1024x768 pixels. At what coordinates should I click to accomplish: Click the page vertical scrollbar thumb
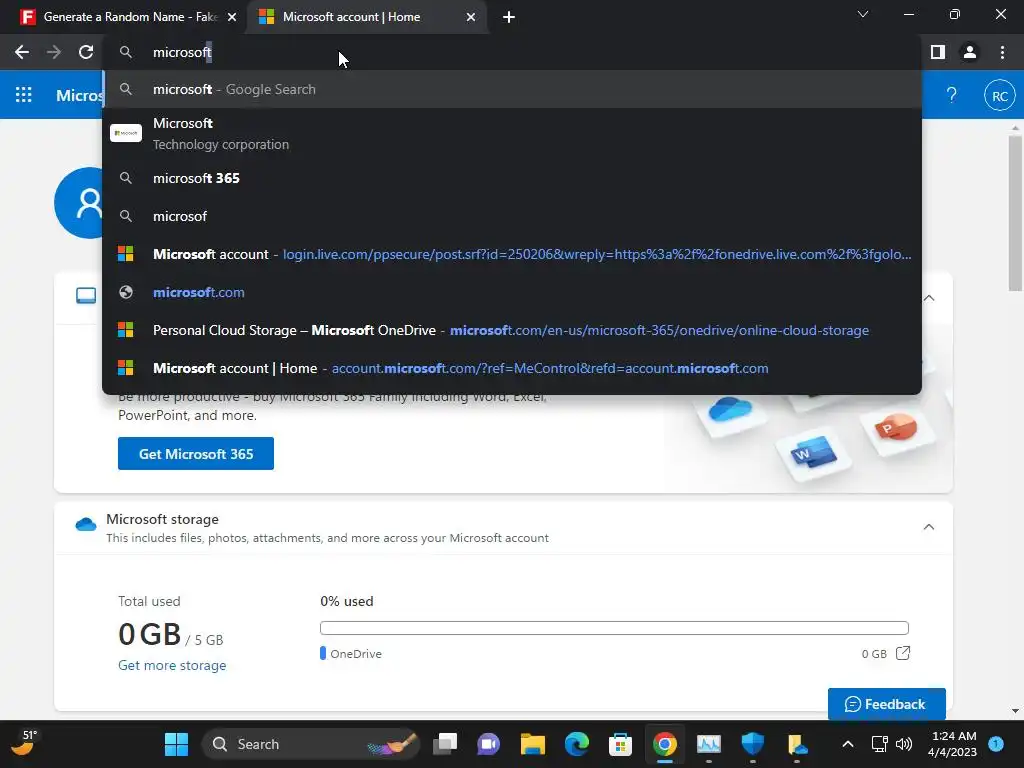[1015, 212]
